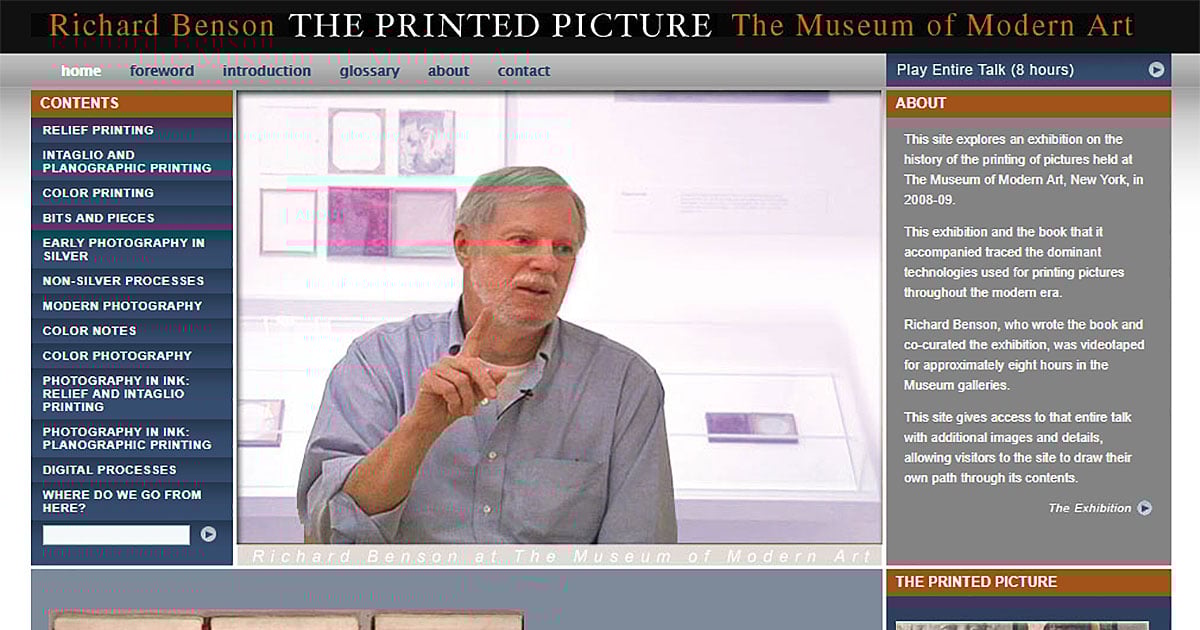1200x630 pixels.
Task: Open the foreword page
Action: click(x=162, y=71)
